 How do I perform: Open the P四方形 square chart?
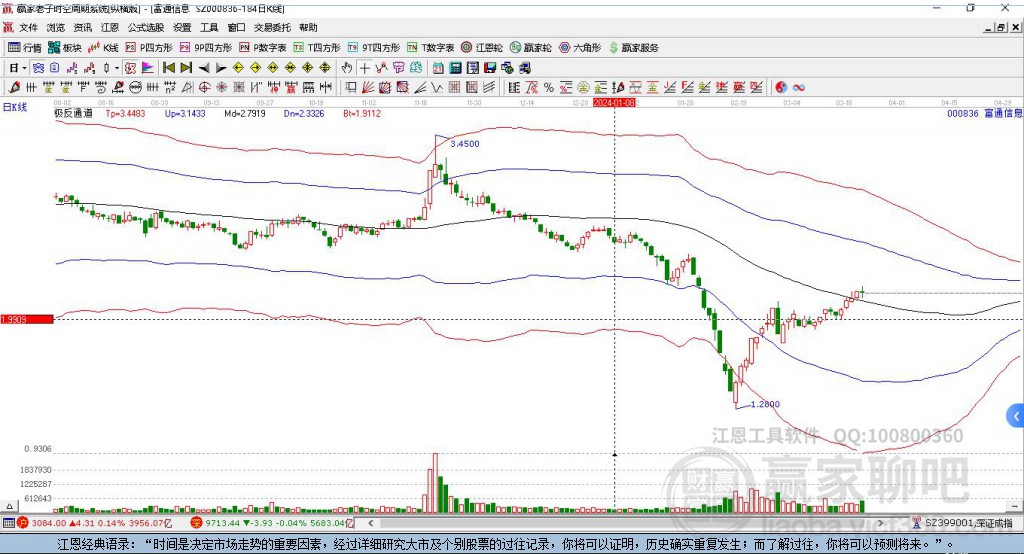coord(155,47)
